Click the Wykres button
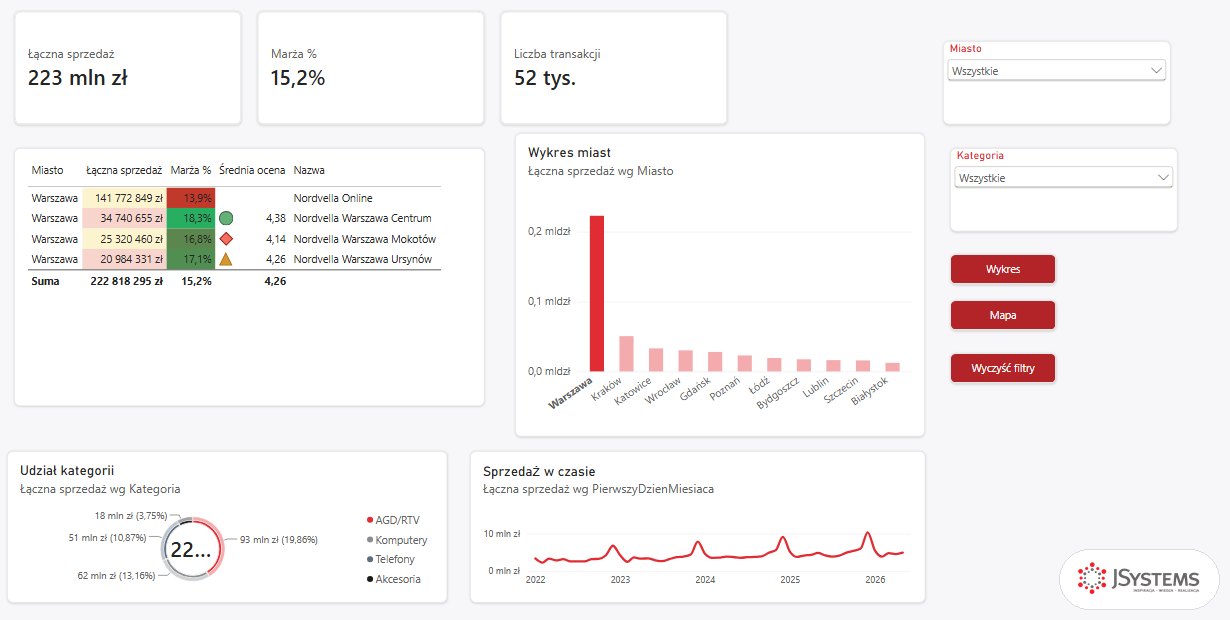1230x620 pixels. [x=1003, y=269]
